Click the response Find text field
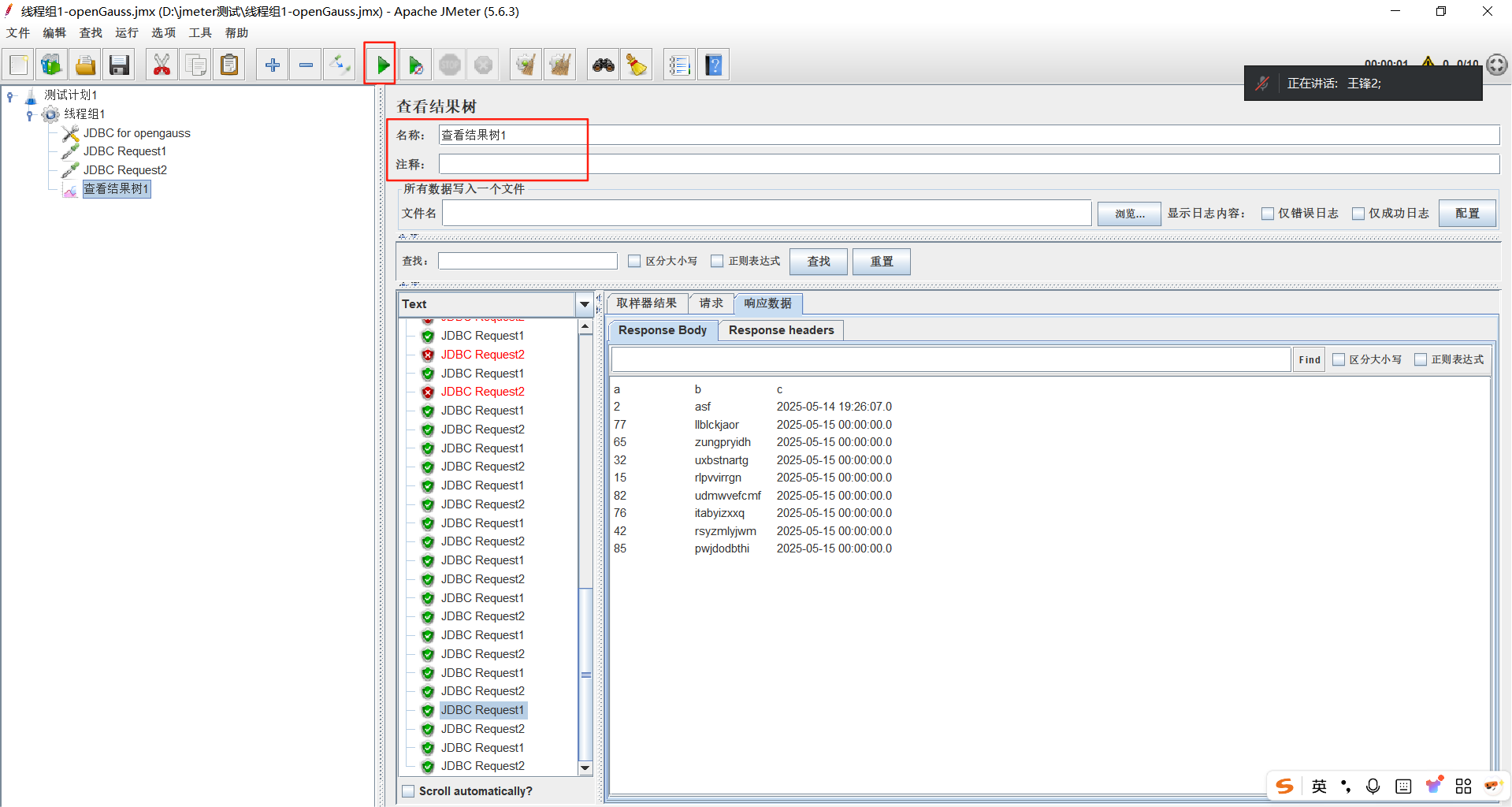This screenshot has height=807, width=1512. click(x=951, y=360)
